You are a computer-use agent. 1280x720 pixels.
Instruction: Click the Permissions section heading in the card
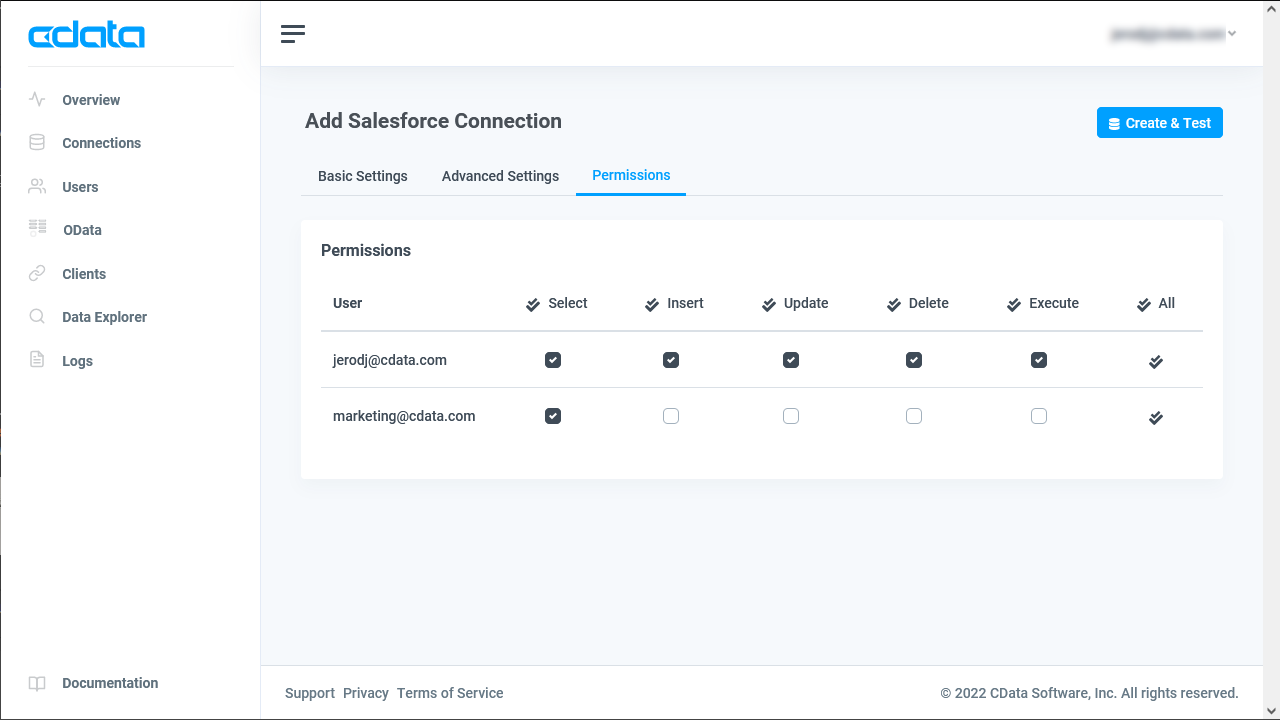point(366,250)
